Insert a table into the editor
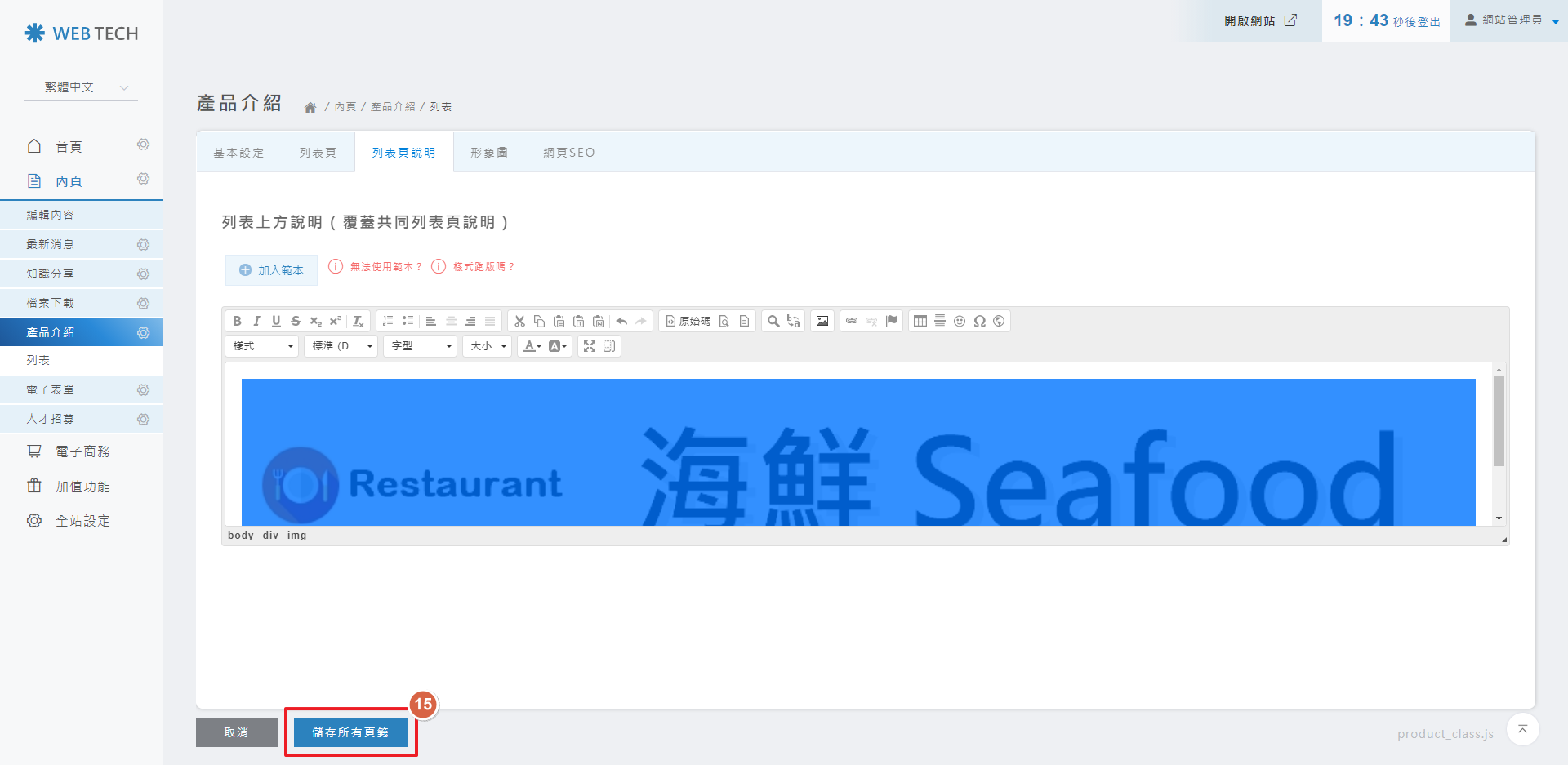Image resolution: width=1568 pixels, height=765 pixels. pyautogui.click(x=920, y=321)
